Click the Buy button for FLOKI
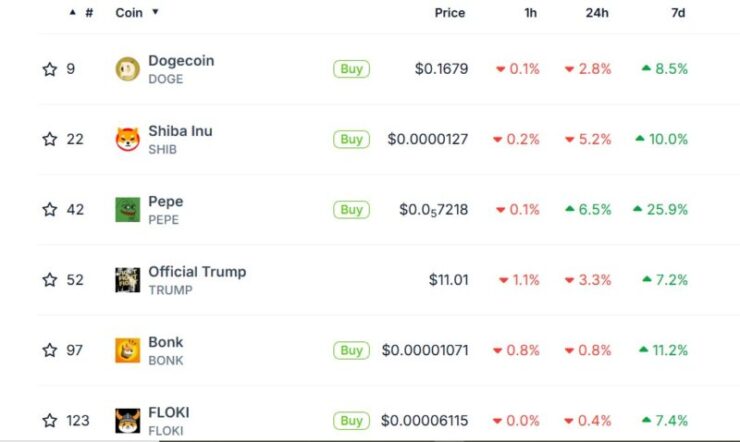 tap(351, 420)
